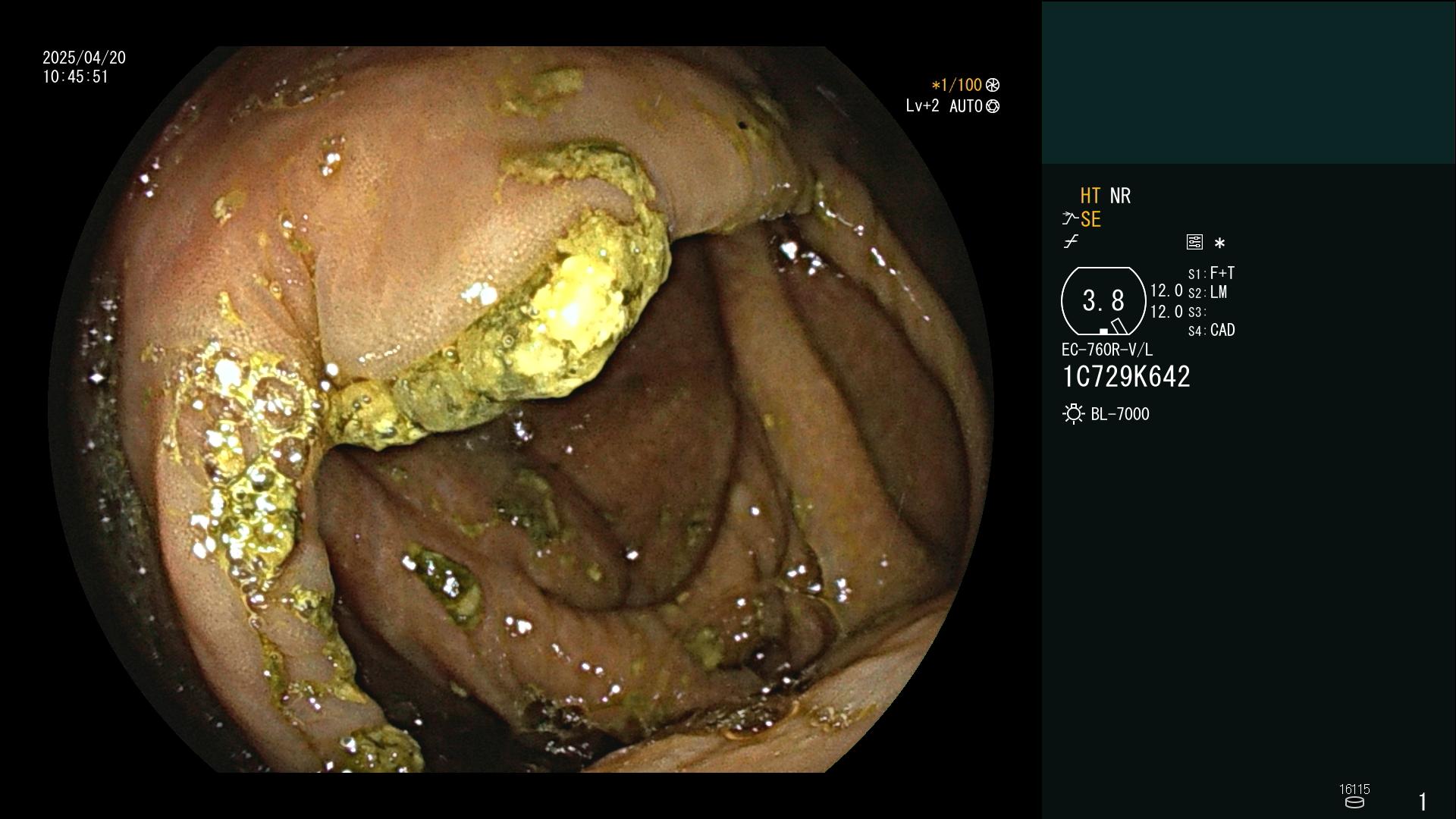Click the asterisk icon beside the sliders icon
This screenshot has height=819, width=1456.
1219,243
